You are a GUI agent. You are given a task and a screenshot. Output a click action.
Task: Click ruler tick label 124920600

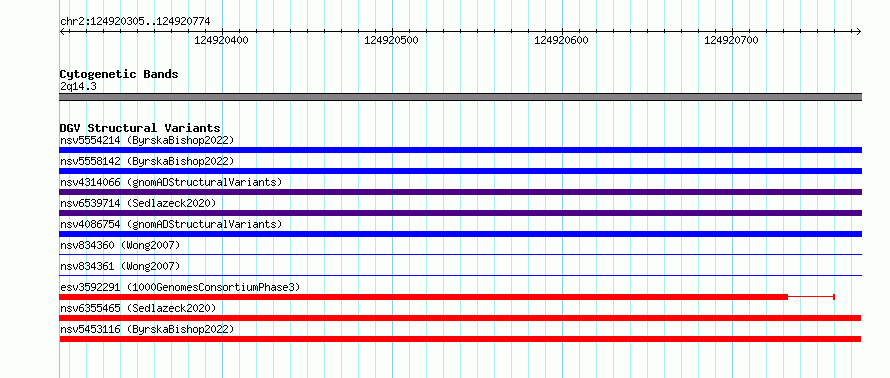coord(561,40)
